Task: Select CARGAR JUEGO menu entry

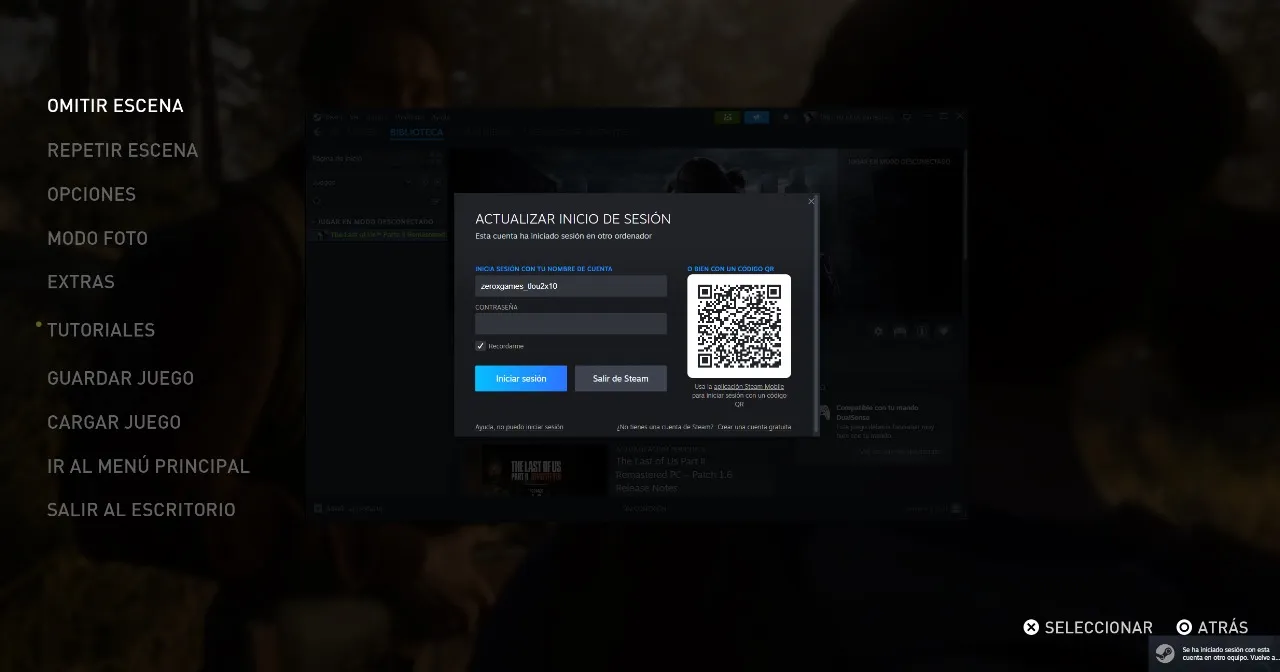Action: coord(114,422)
